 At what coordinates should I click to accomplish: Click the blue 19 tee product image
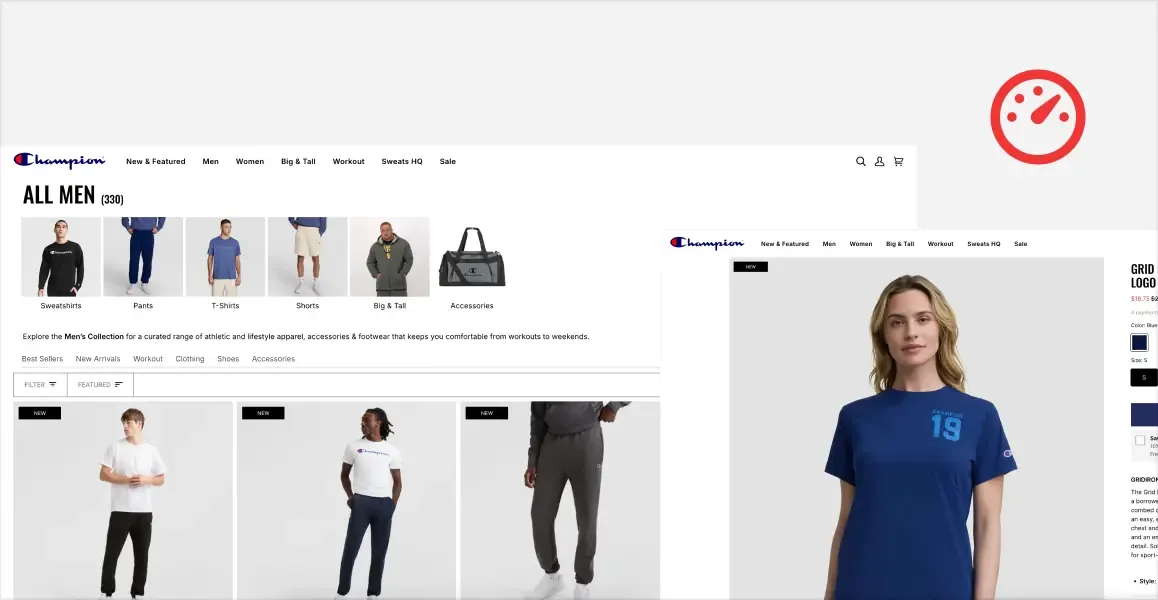tap(917, 429)
